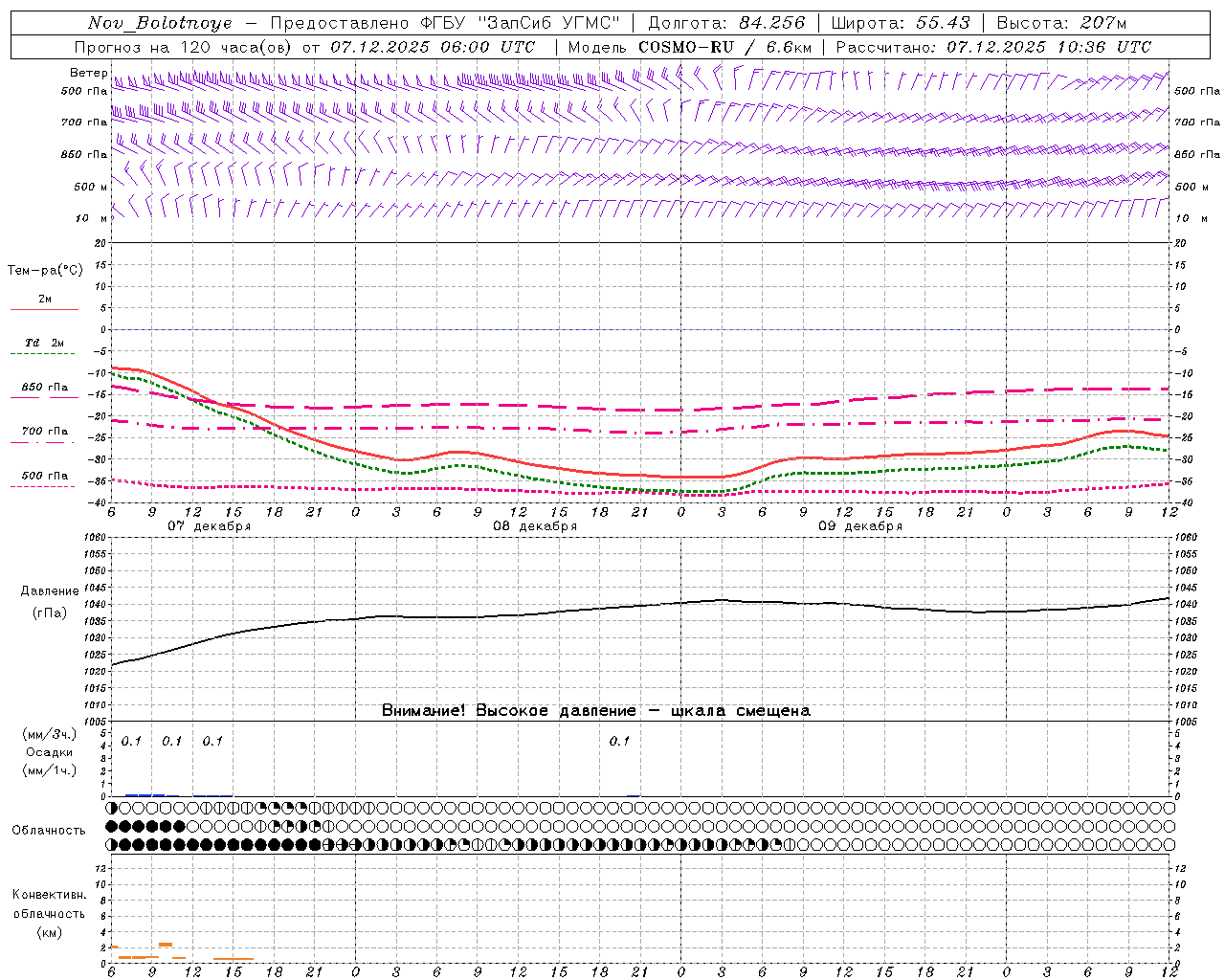Click the (мм/1ч.) precipitation unit label
Image resolution: width=1225 pixels, height=980 pixels.
point(50,770)
